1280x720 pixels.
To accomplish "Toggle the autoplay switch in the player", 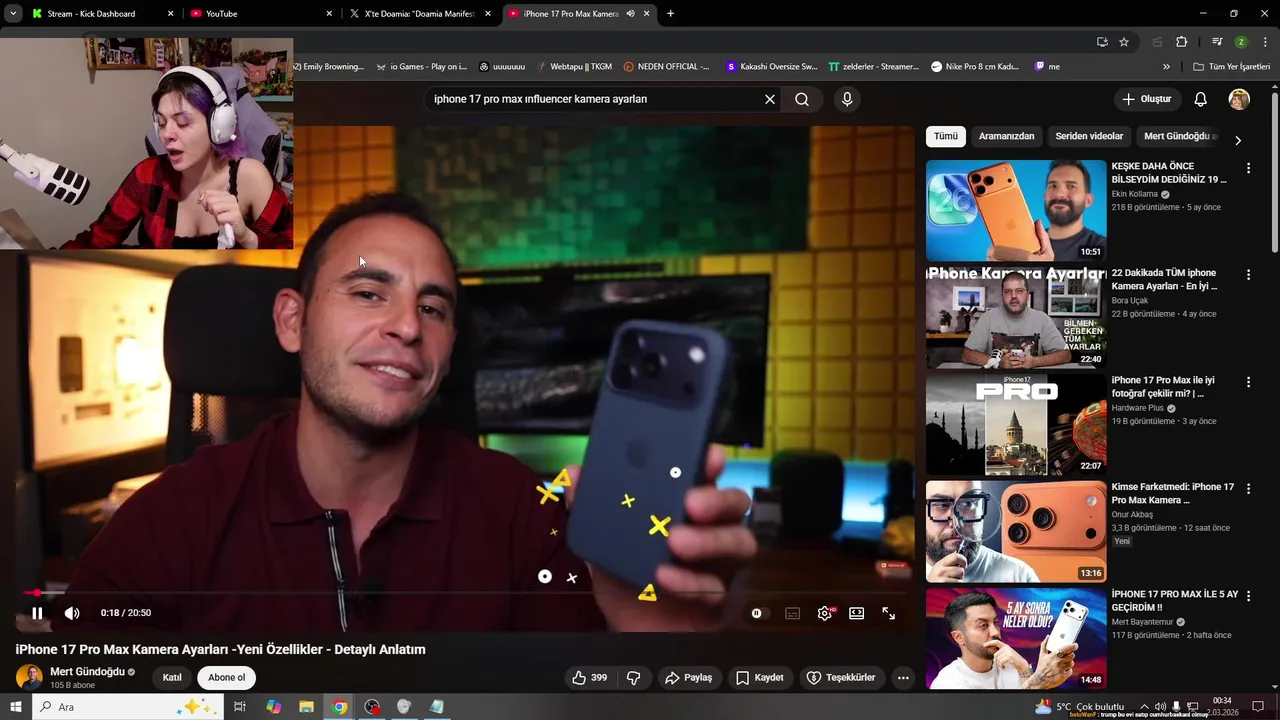I will [x=759, y=613].
